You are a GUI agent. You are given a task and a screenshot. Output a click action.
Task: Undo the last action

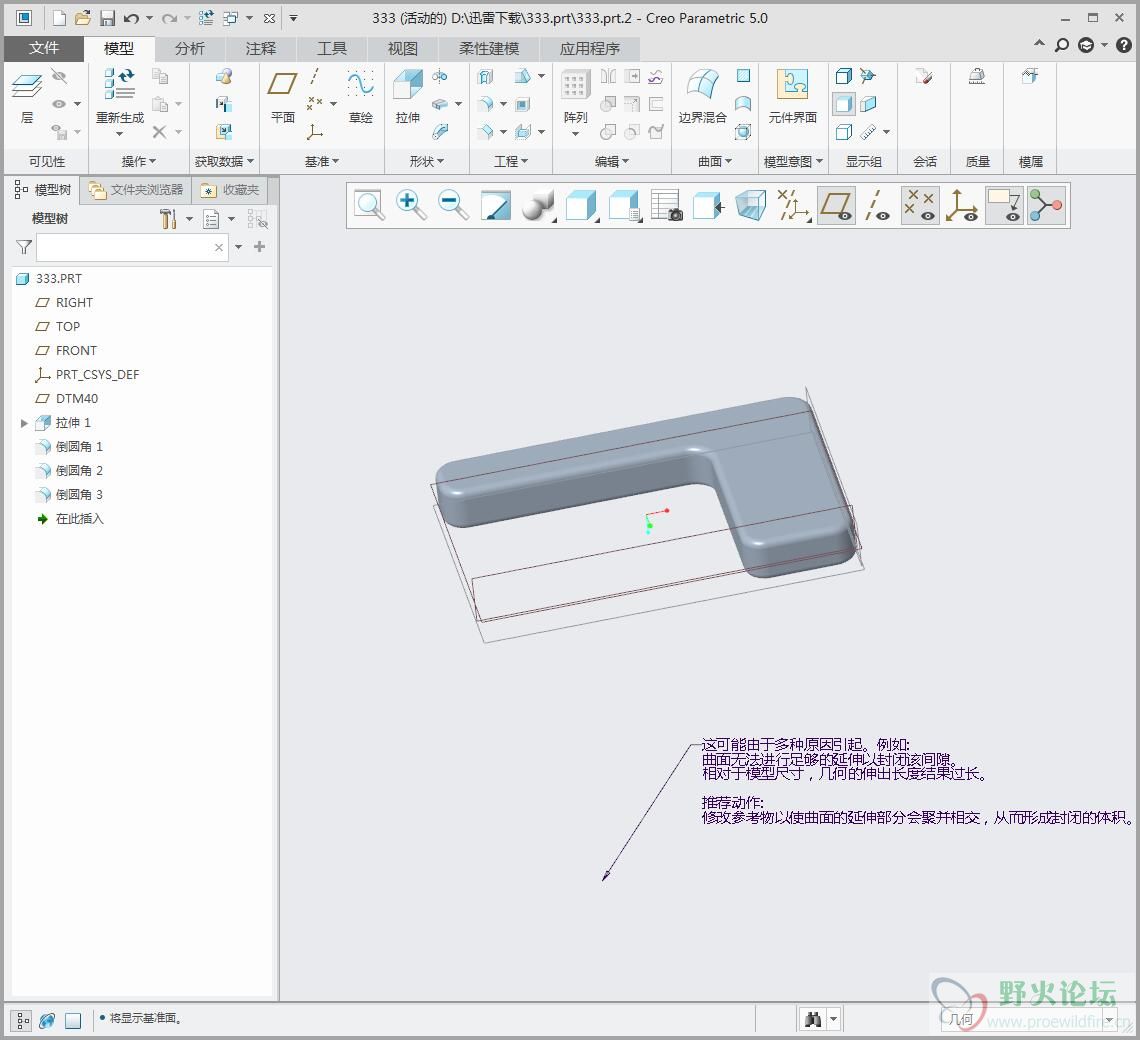click(131, 18)
